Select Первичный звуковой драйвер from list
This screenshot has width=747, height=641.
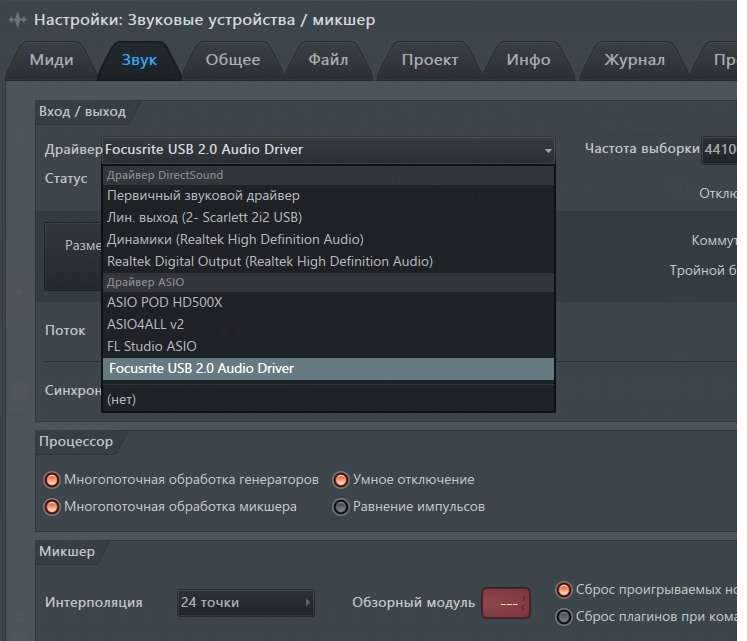point(203,195)
